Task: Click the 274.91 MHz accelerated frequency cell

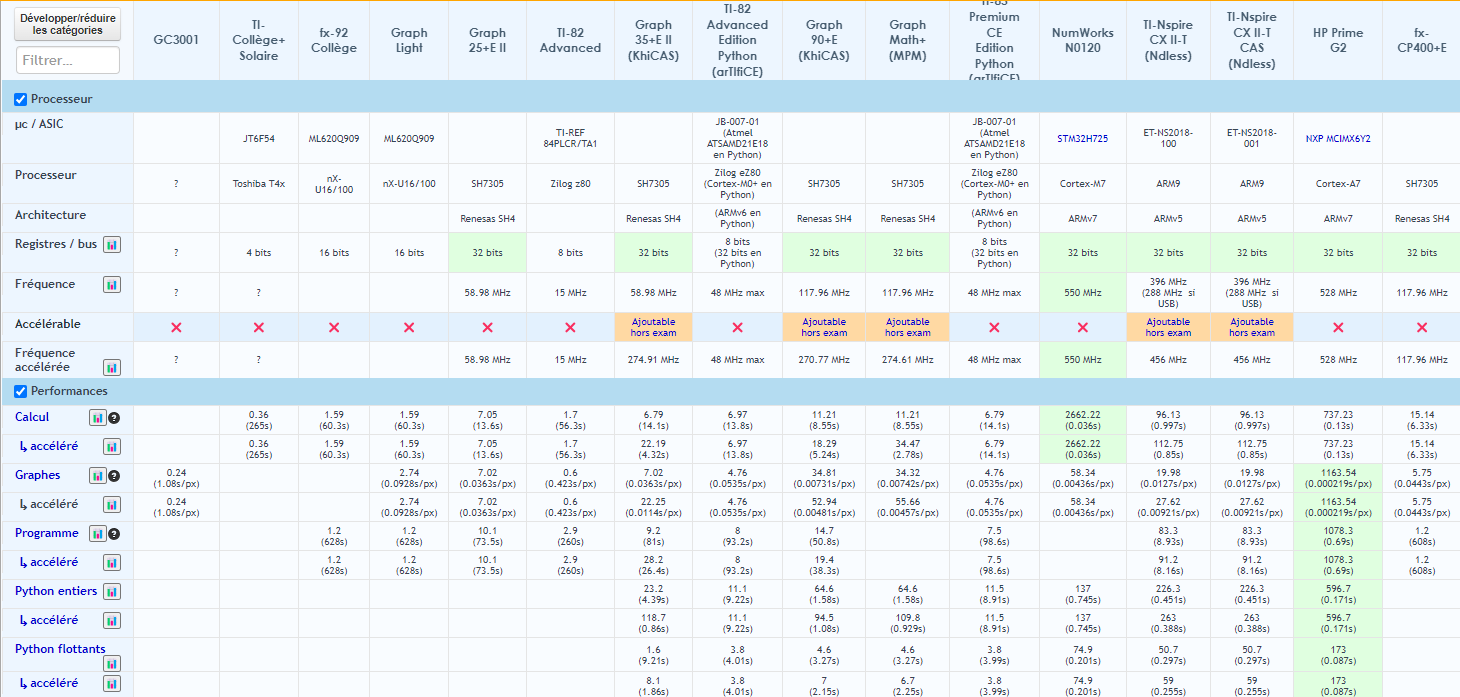Action: (x=653, y=360)
